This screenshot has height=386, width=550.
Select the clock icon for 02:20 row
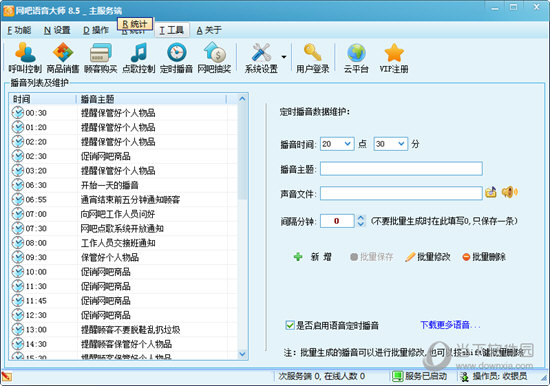(x=18, y=141)
